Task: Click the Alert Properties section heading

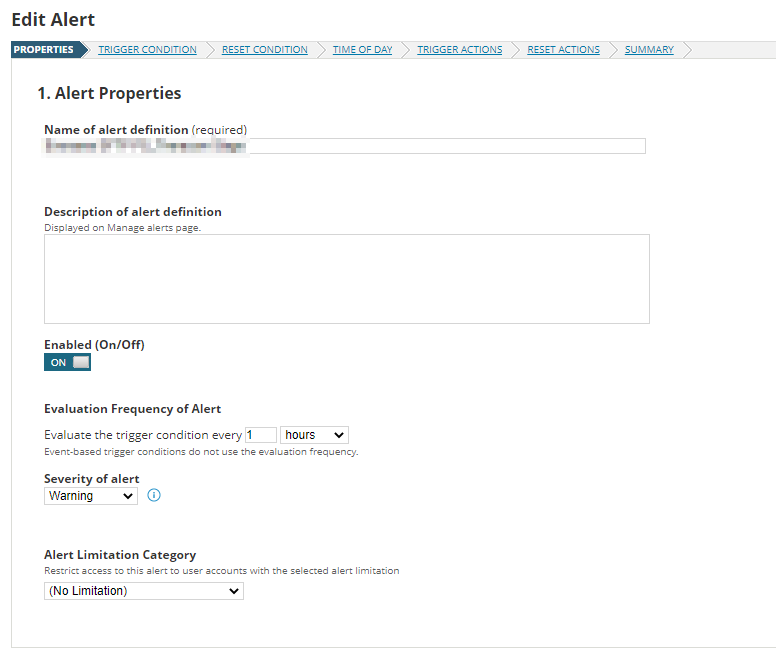Action: [109, 93]
